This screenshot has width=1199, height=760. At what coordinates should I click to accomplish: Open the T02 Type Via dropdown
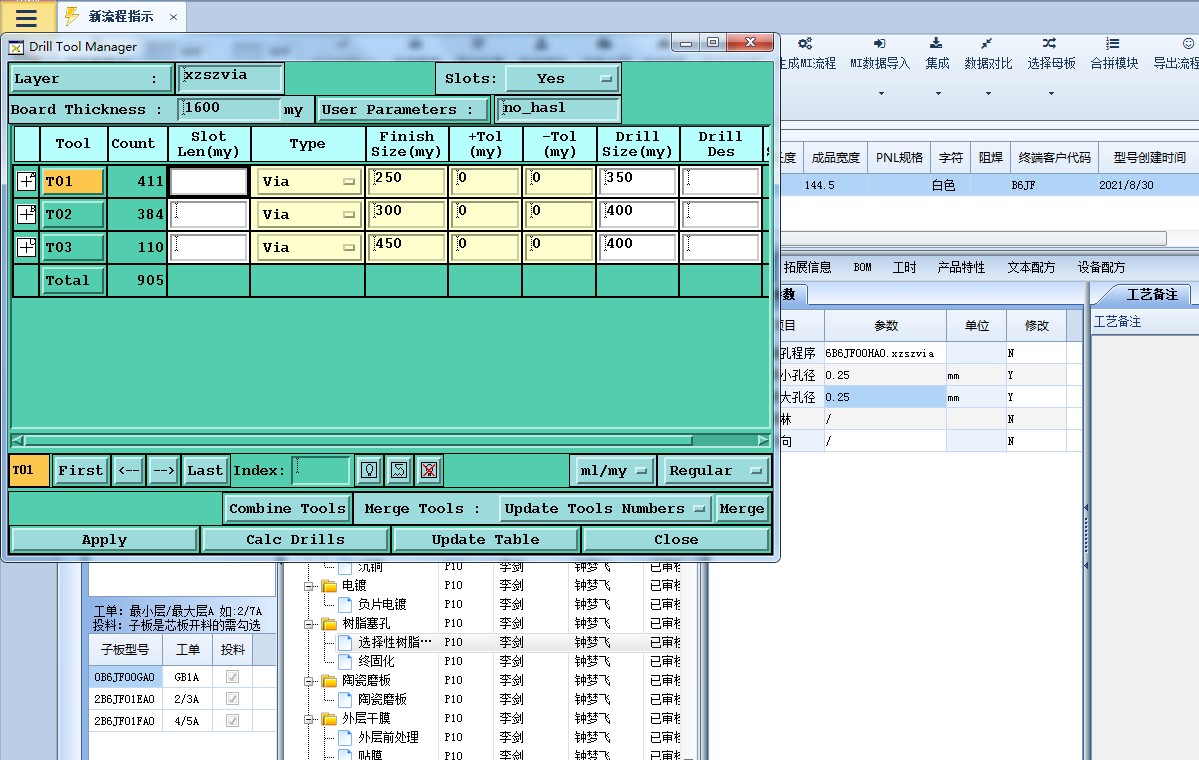click(x=308, y=214)
